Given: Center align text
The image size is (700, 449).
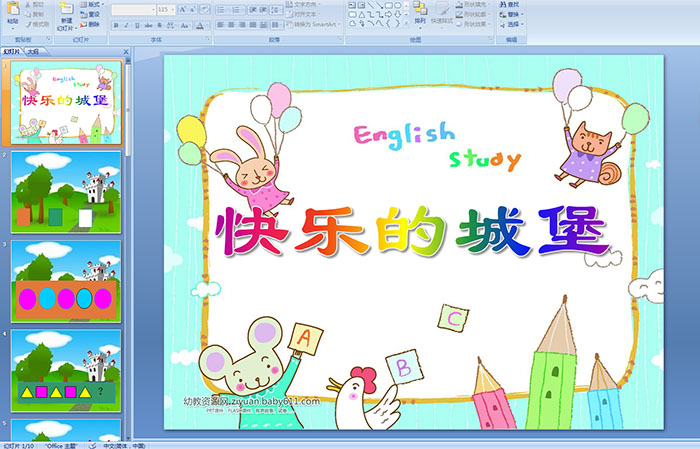Looking at the screenshot, I should [x=231, y=25].
